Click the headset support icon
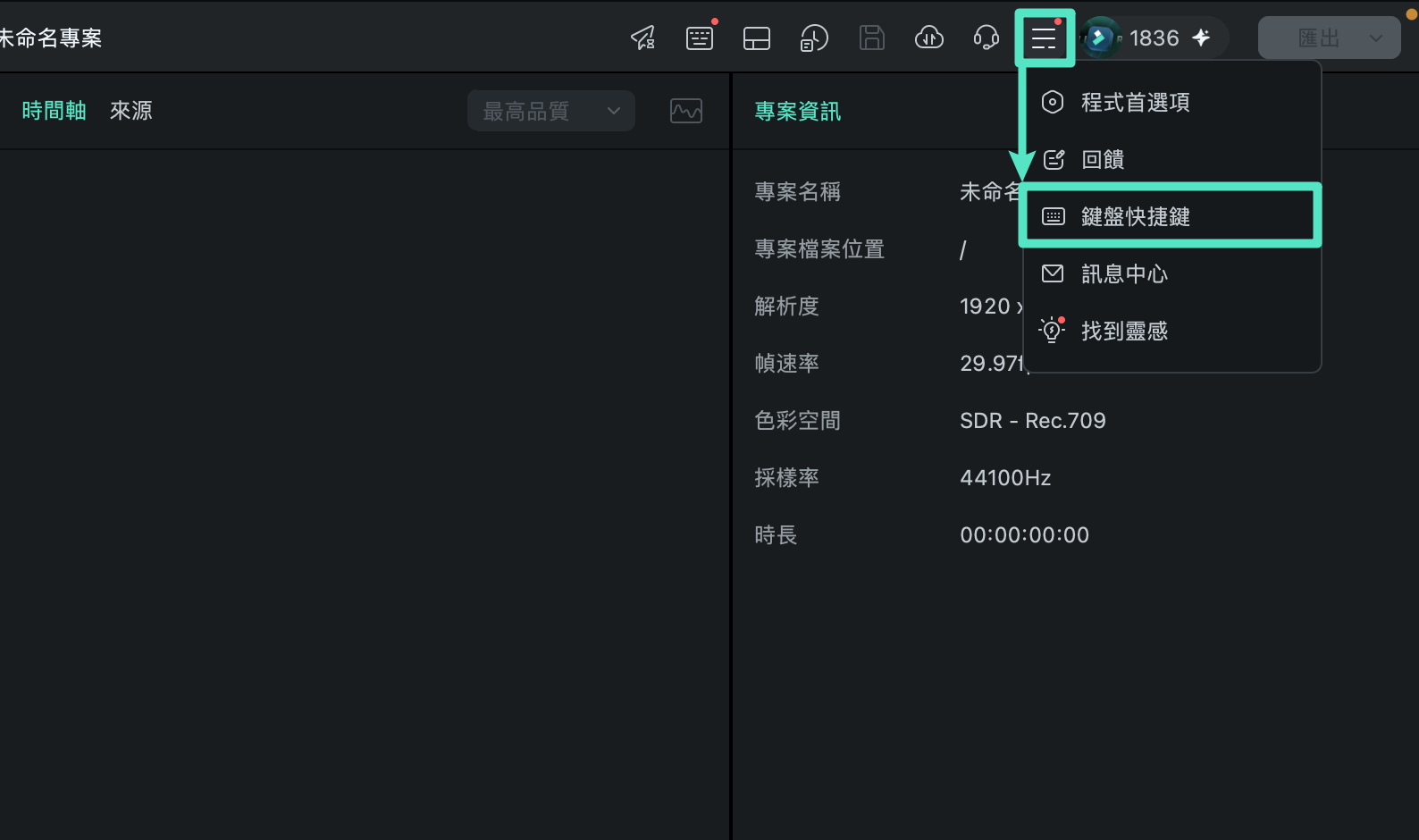The width and height of the screenshot is (1419, 840). [987, 38]
